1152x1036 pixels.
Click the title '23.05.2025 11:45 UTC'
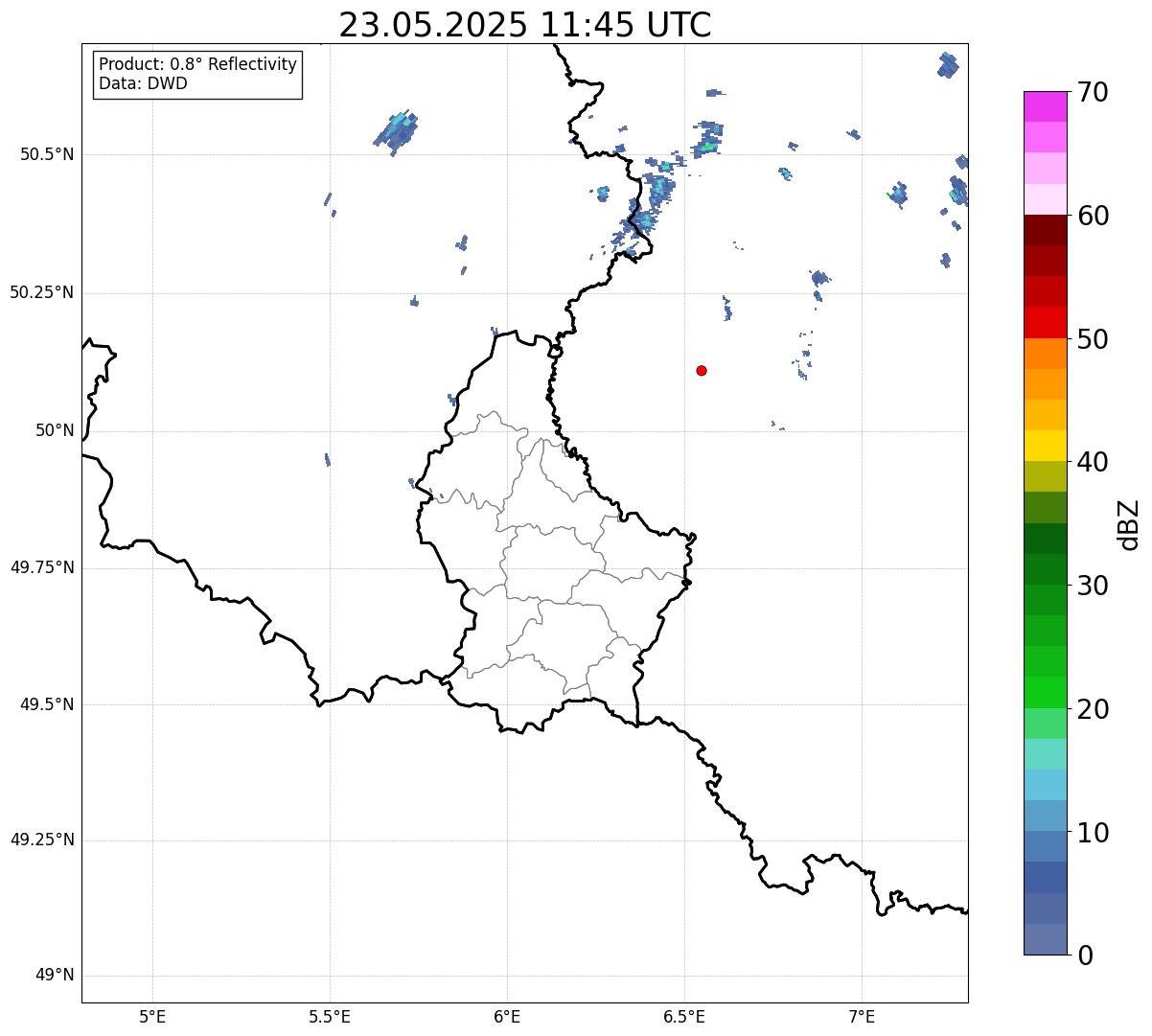(x=525, y=25)
